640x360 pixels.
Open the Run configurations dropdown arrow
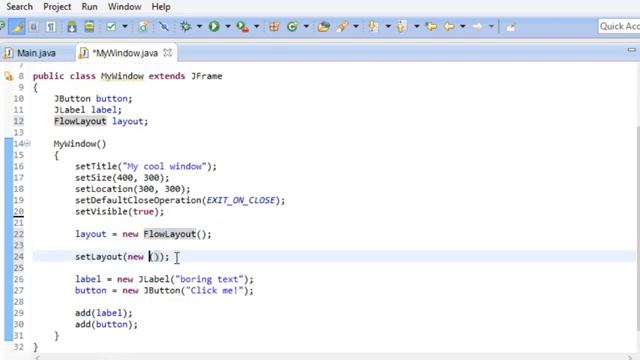[x=228, y=27]
